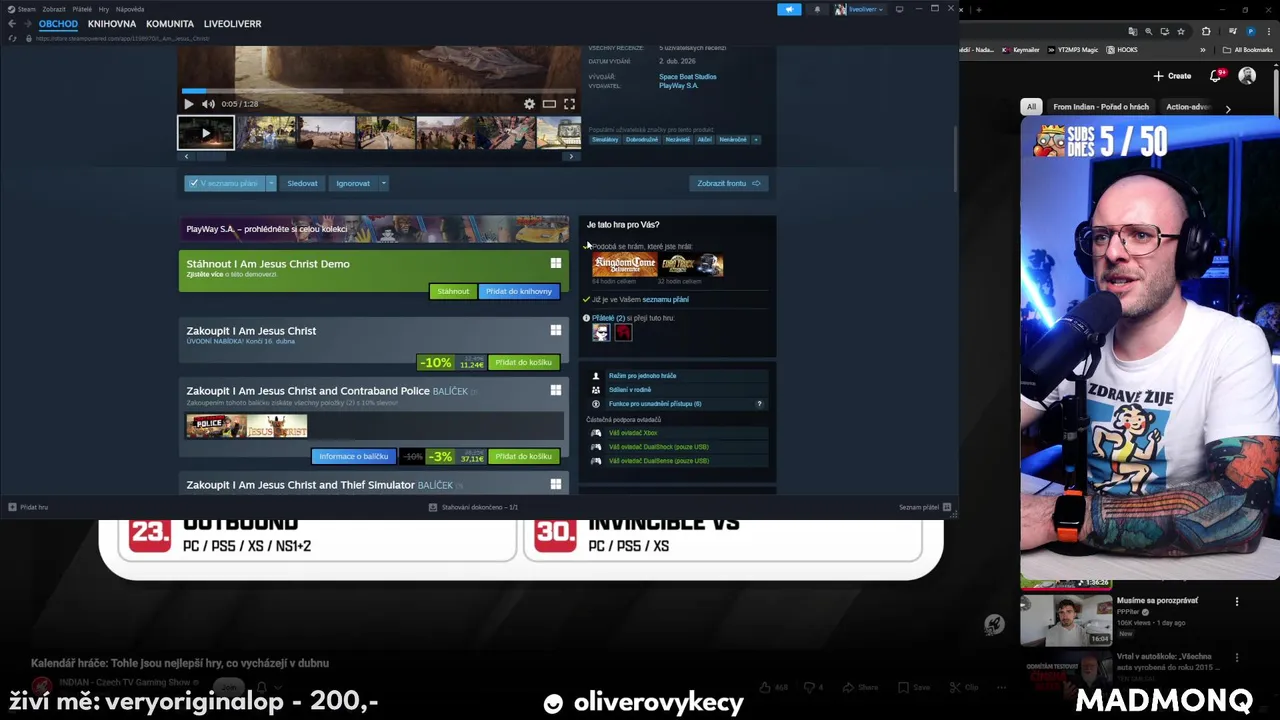Open Steam notifications bell
This screenshot has height=720, width=1280.
(817, 9)
